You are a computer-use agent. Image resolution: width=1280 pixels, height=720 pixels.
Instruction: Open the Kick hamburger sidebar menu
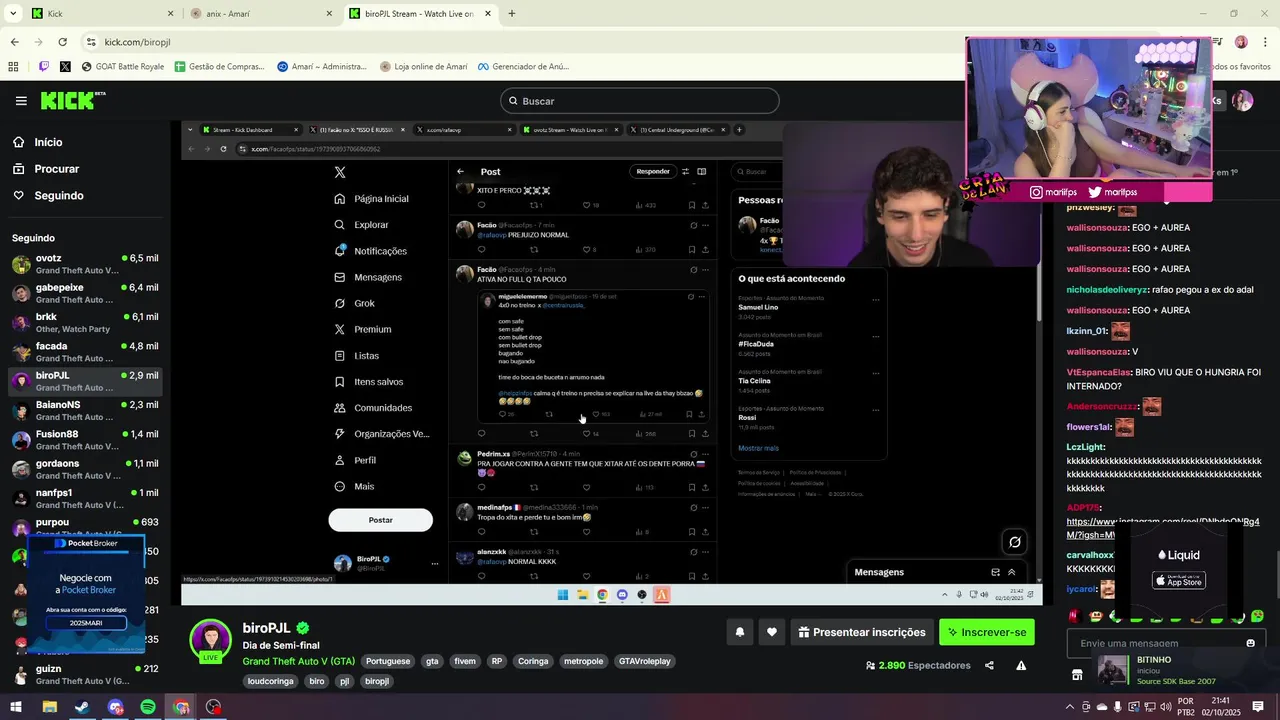(21, 101)
